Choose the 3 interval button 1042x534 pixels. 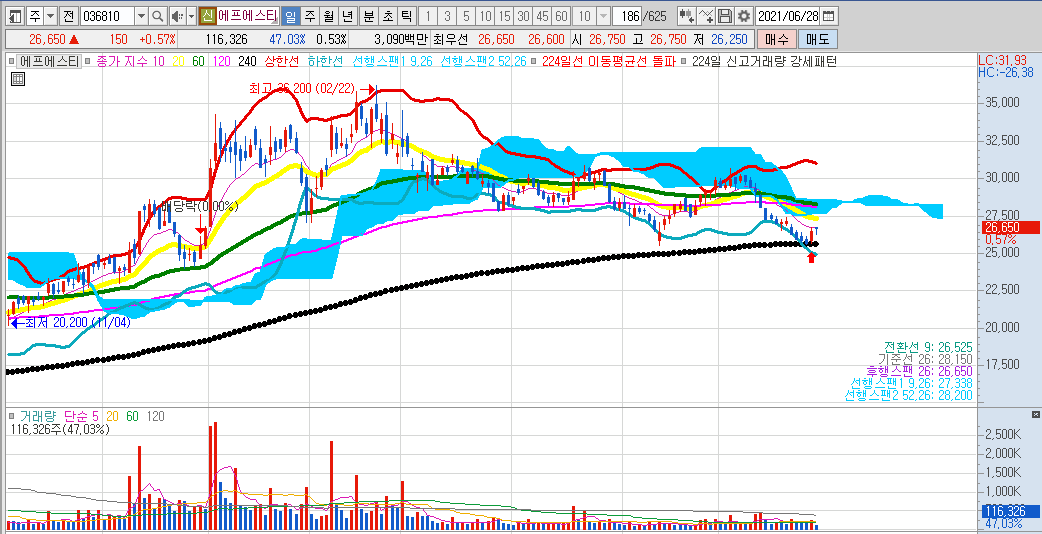pos(448,16)
